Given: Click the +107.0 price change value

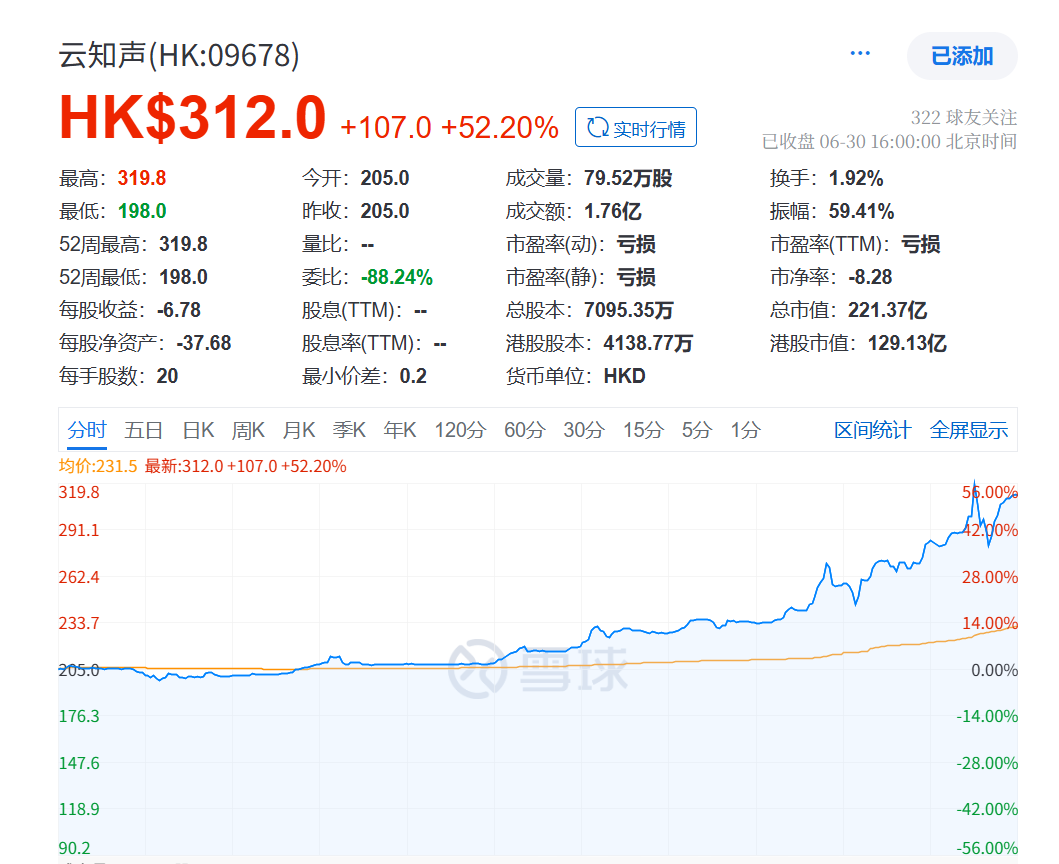Looking at the screenshot, I should click(x=386, y=127).
